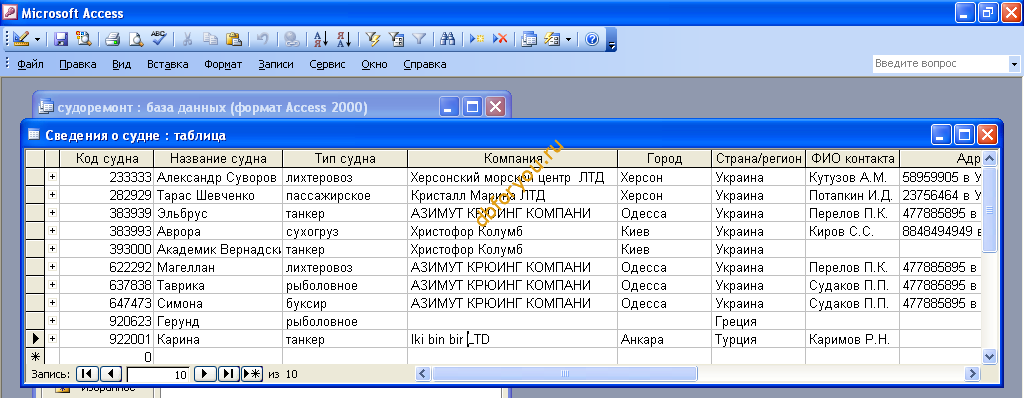Open the Вставка menu
Screen dimensions: 1024x398
168,64
